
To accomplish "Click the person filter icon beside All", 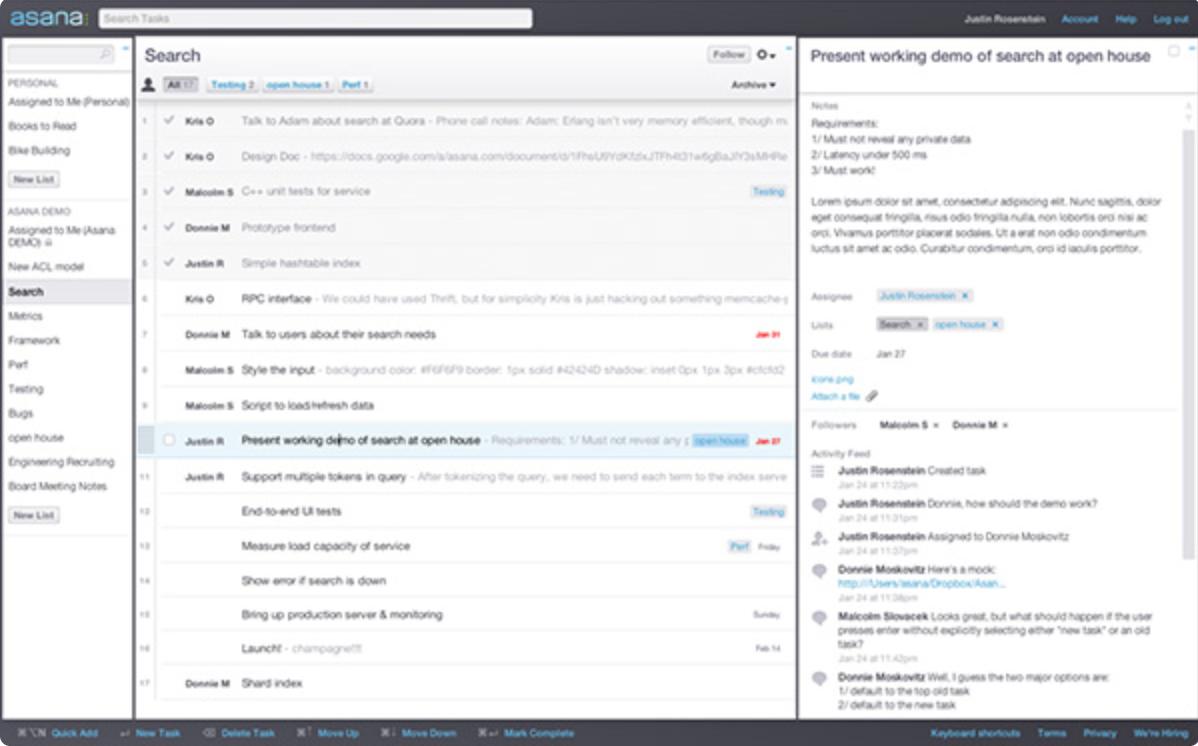I will coord(148,85).
